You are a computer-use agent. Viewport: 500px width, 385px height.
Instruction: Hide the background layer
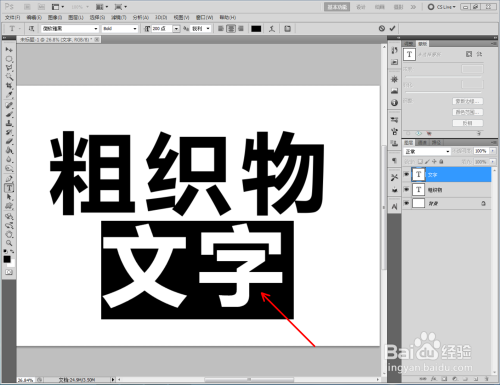coord(406,203)
